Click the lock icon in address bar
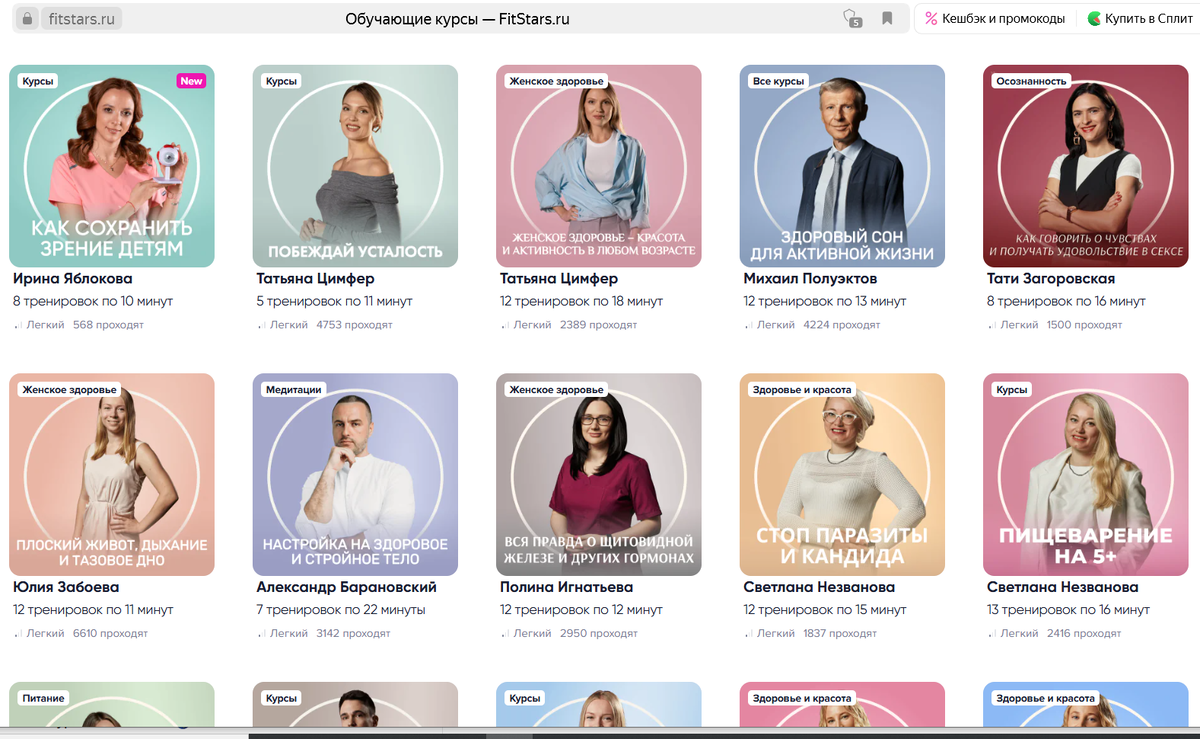This screenshot has width=1200, height=739. 27,19
